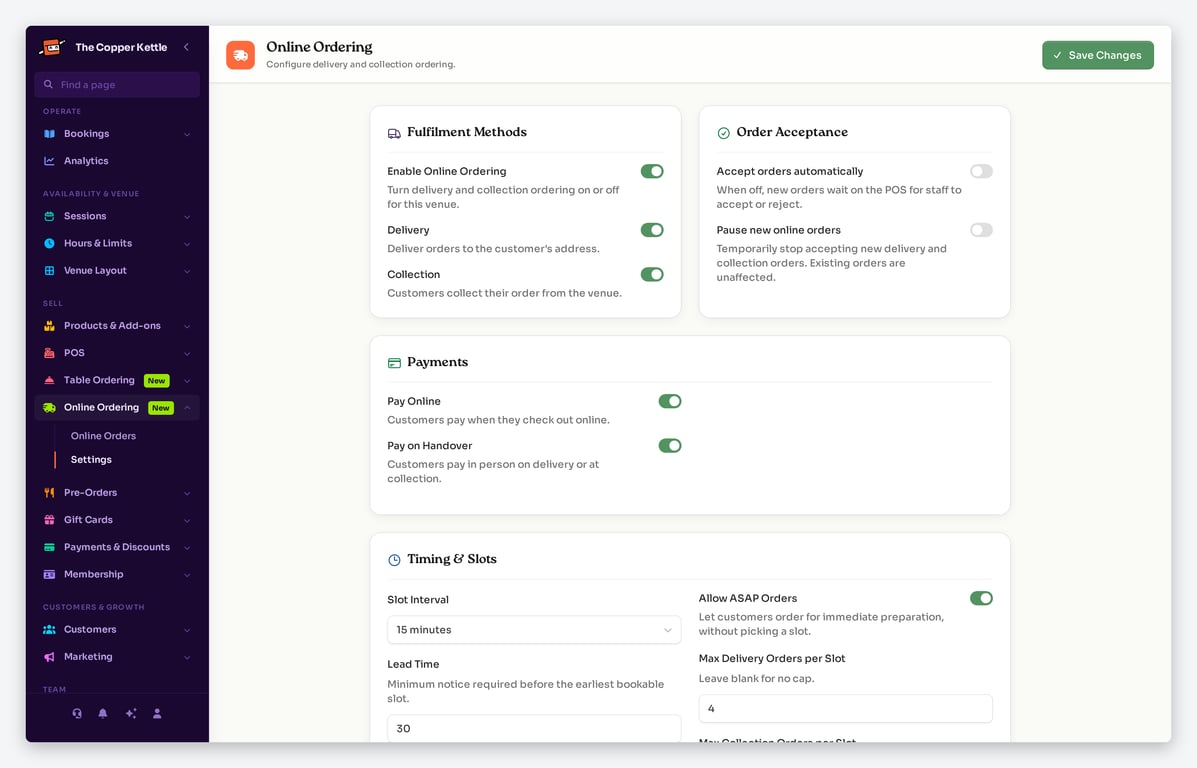The image size is (1197, 768).
Task: Expand the Pre-Orders chevron
Action: pos(187,493)
